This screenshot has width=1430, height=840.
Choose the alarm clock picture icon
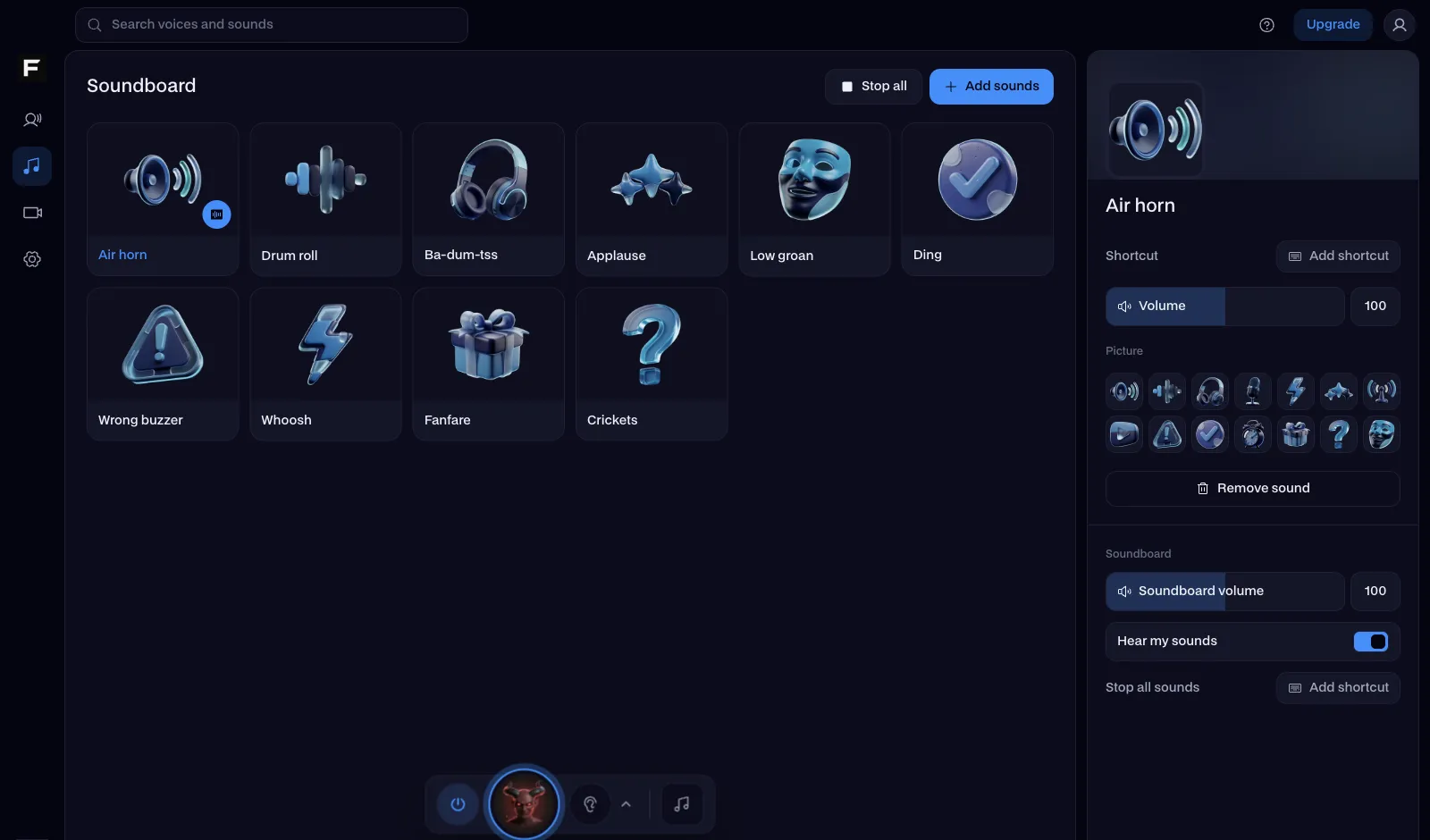coord(1253,434)
